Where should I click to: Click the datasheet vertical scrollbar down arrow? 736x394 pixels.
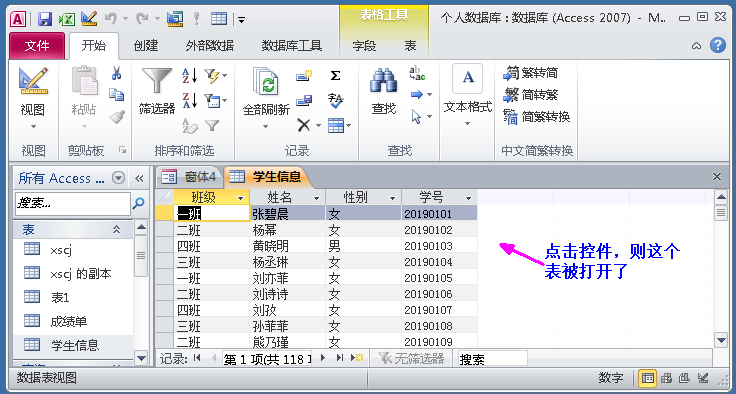point(721,340)
